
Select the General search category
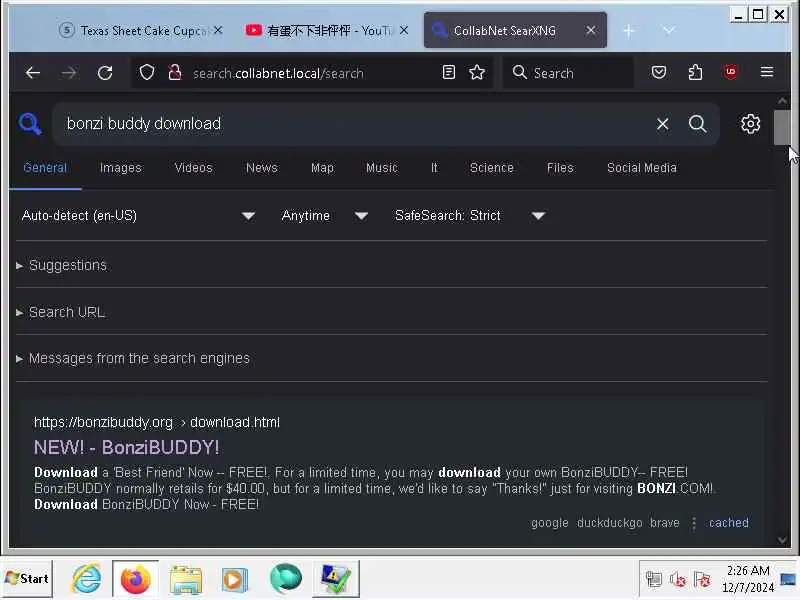click(45, 168)
